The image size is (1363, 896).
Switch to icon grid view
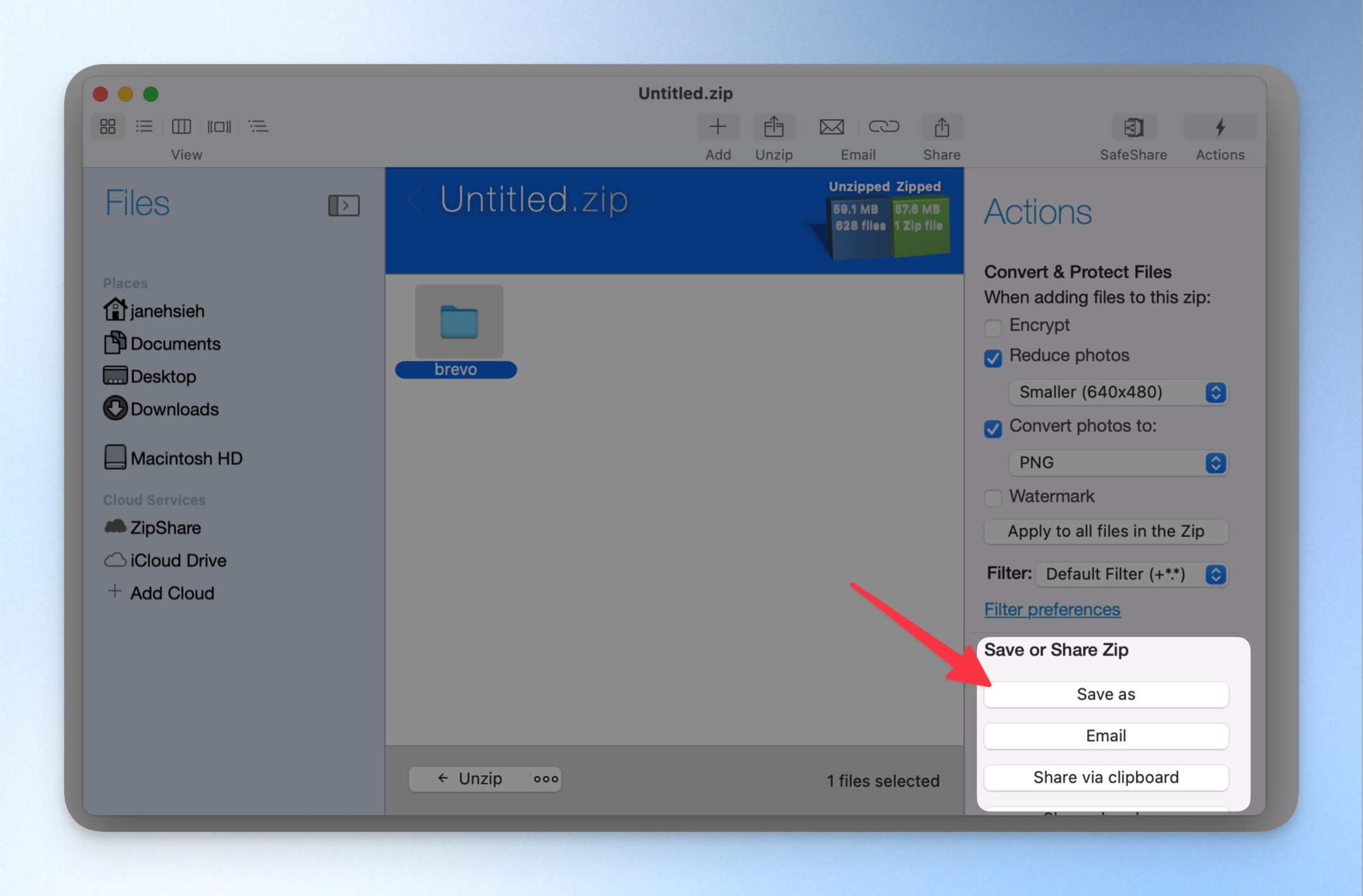coord(108,127)
